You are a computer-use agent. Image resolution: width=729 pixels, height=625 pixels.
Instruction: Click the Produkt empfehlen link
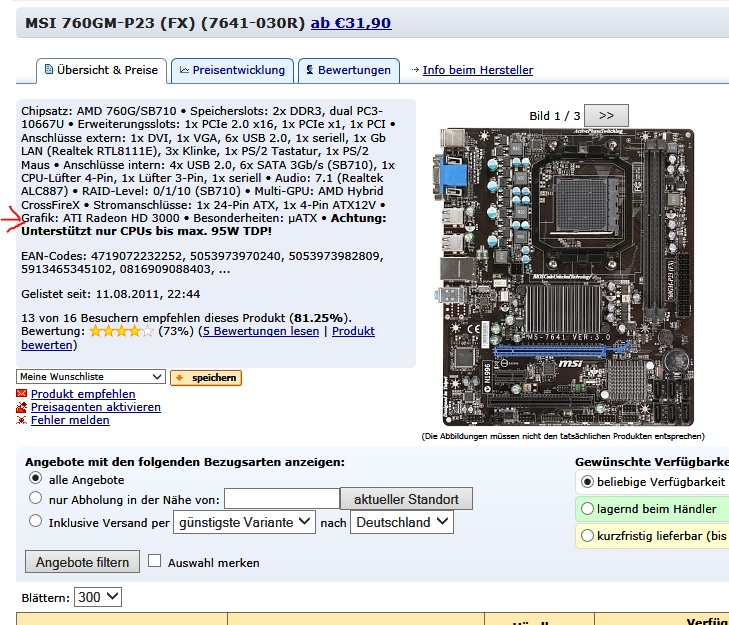83,394
